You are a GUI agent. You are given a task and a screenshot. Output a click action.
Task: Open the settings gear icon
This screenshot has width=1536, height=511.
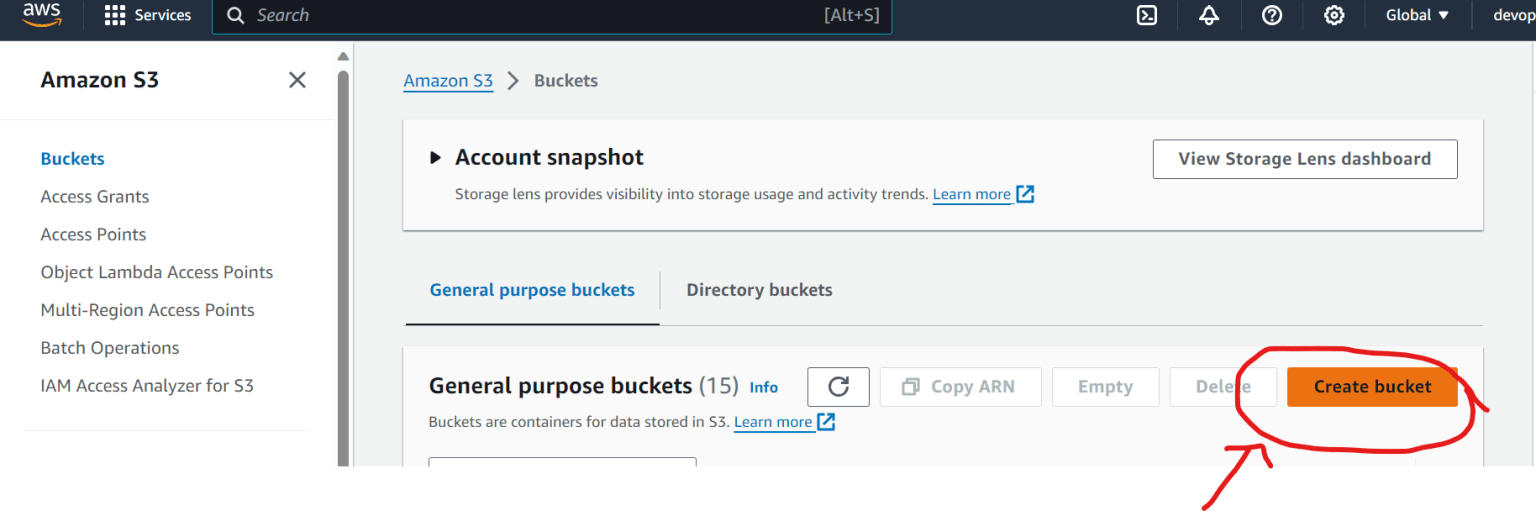(1334, 15)
